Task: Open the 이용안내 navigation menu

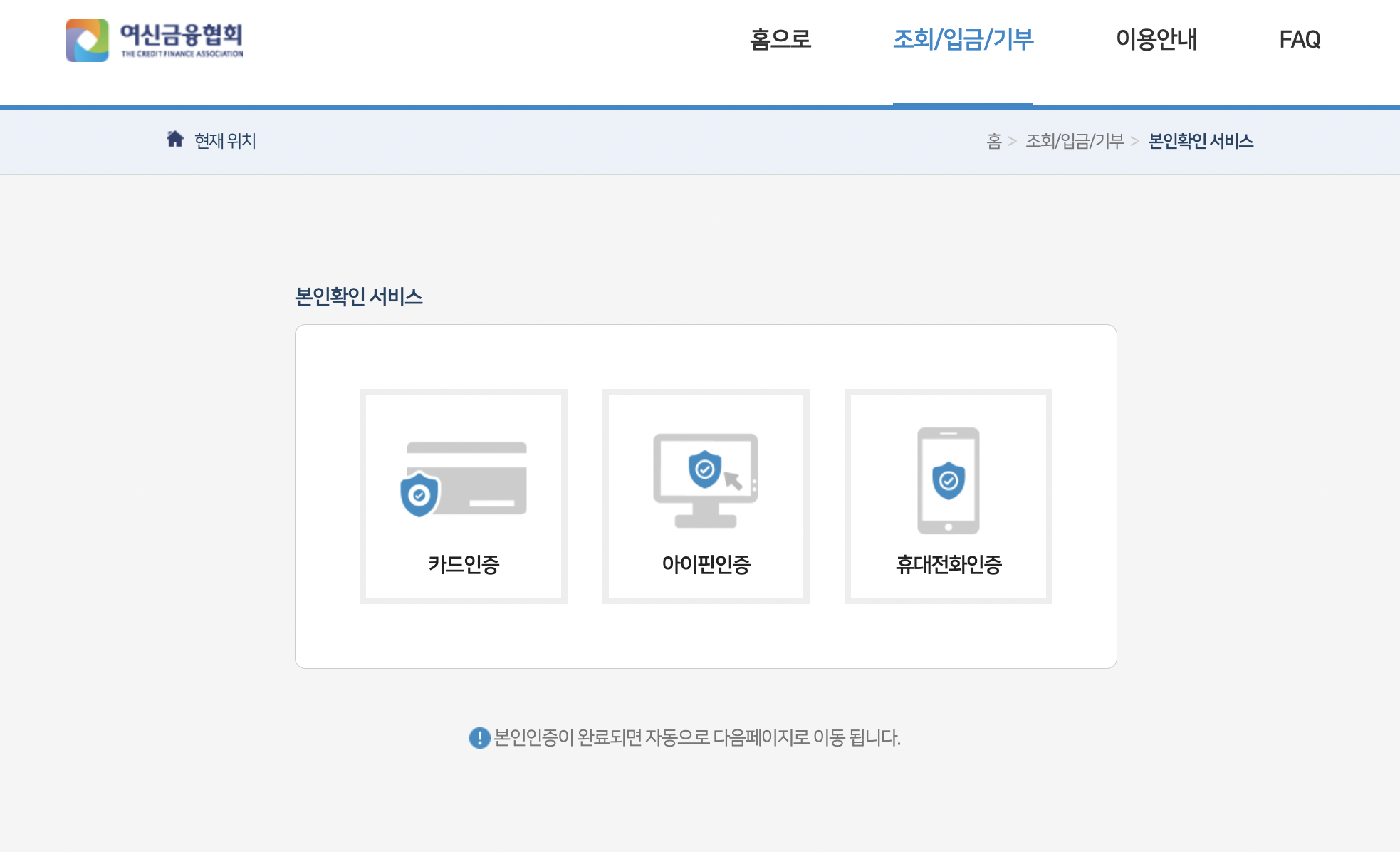Action: 1156,39
